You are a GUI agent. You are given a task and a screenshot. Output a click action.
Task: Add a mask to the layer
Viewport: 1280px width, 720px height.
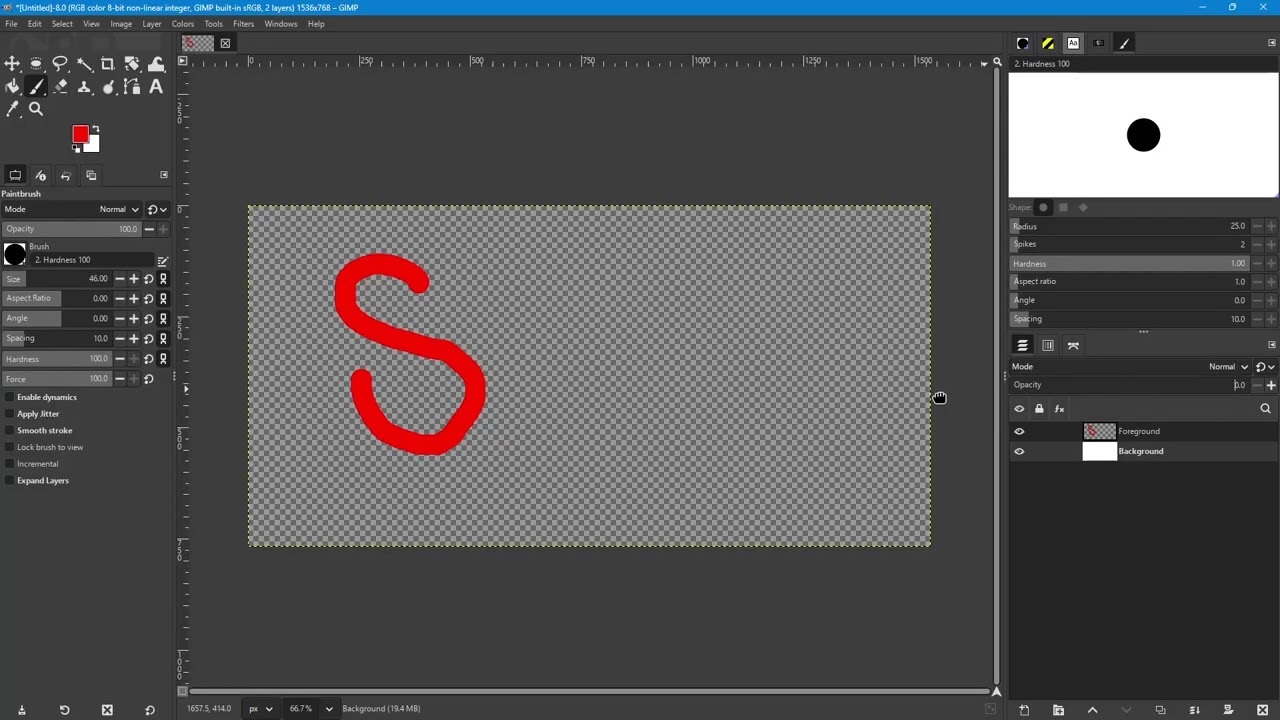(x=1228, y=710)
